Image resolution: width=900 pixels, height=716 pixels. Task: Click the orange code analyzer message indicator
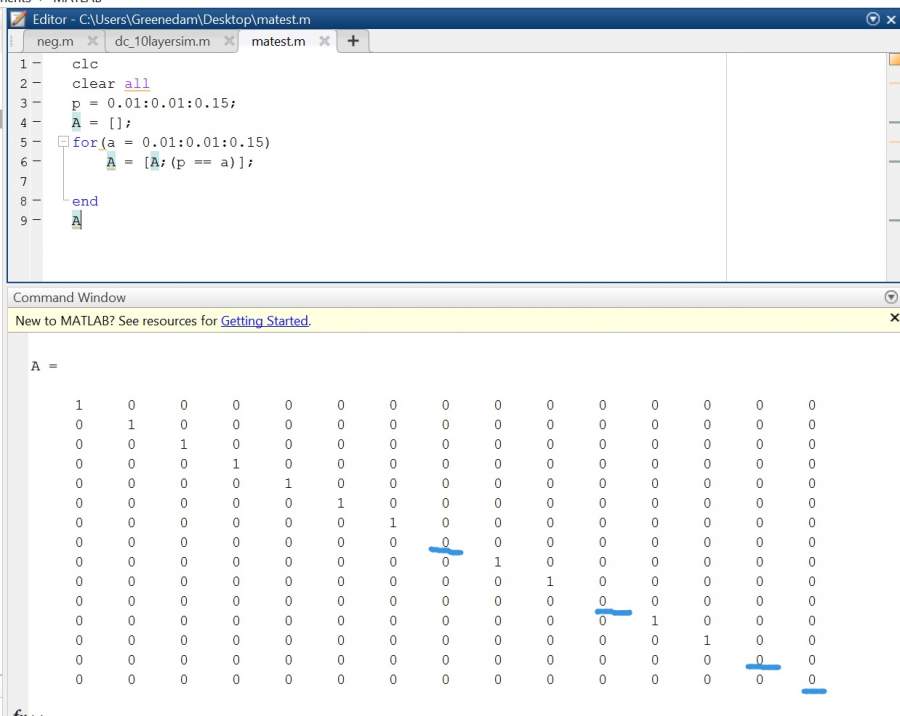(894, 59)
